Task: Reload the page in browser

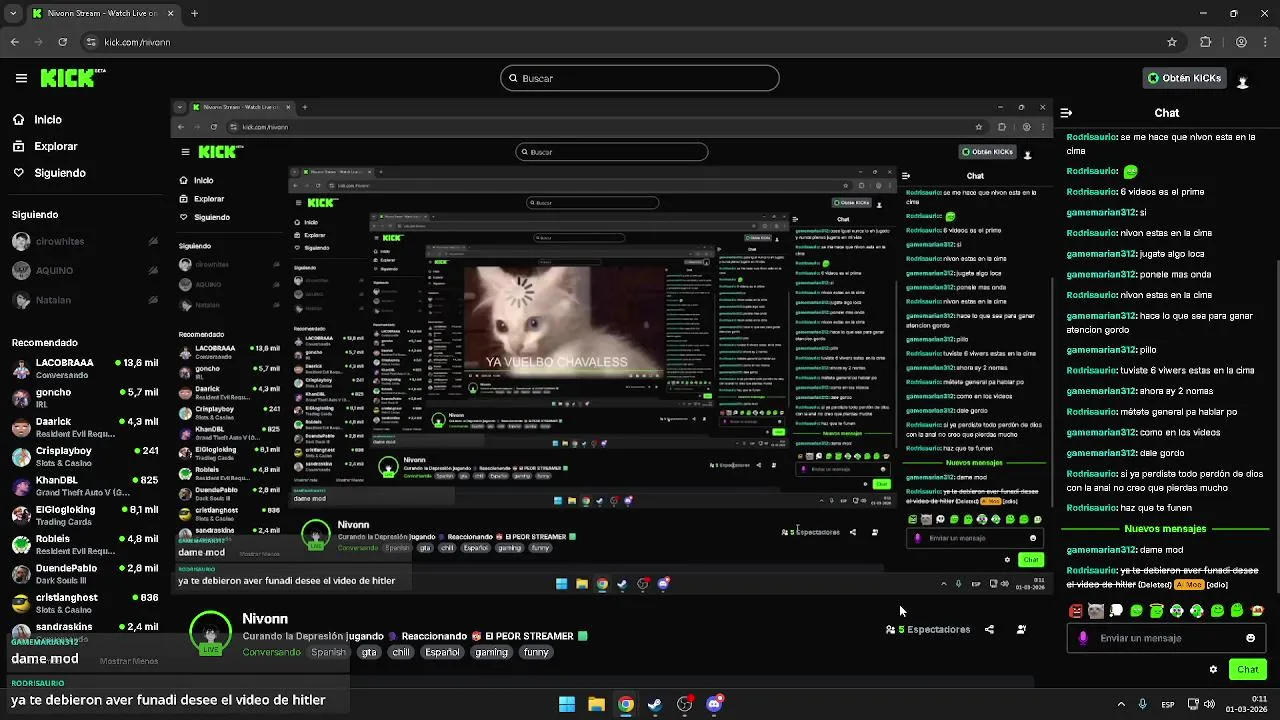Action: [62, 42]
